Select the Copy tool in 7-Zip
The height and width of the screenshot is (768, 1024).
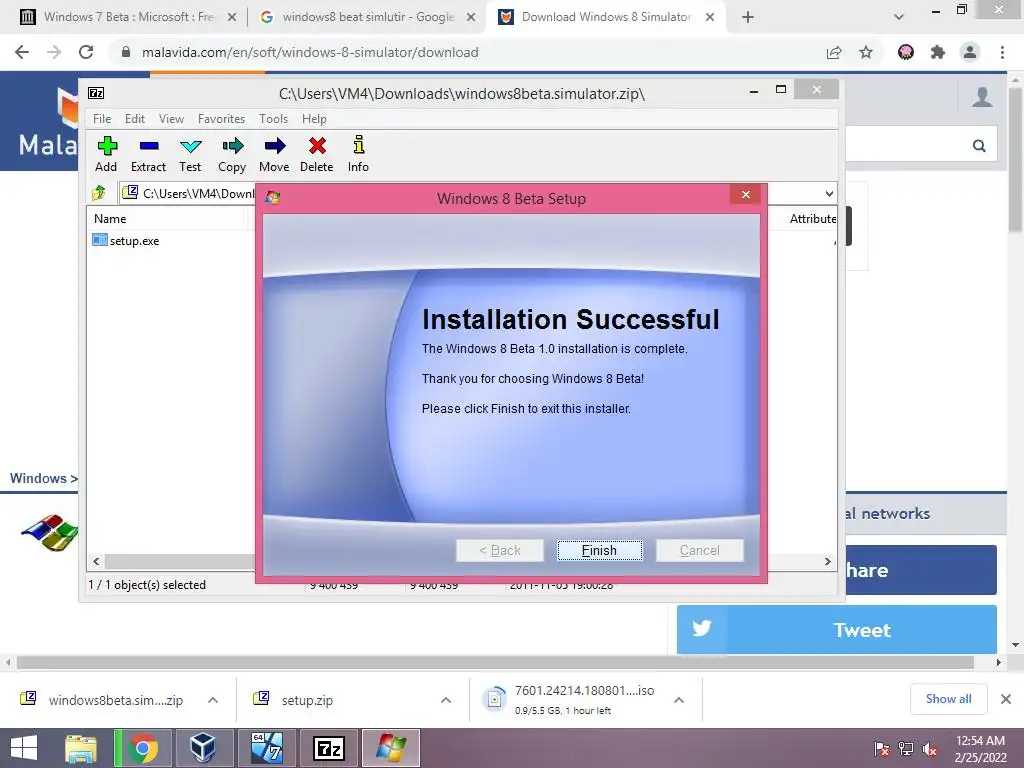coord(232,154)
